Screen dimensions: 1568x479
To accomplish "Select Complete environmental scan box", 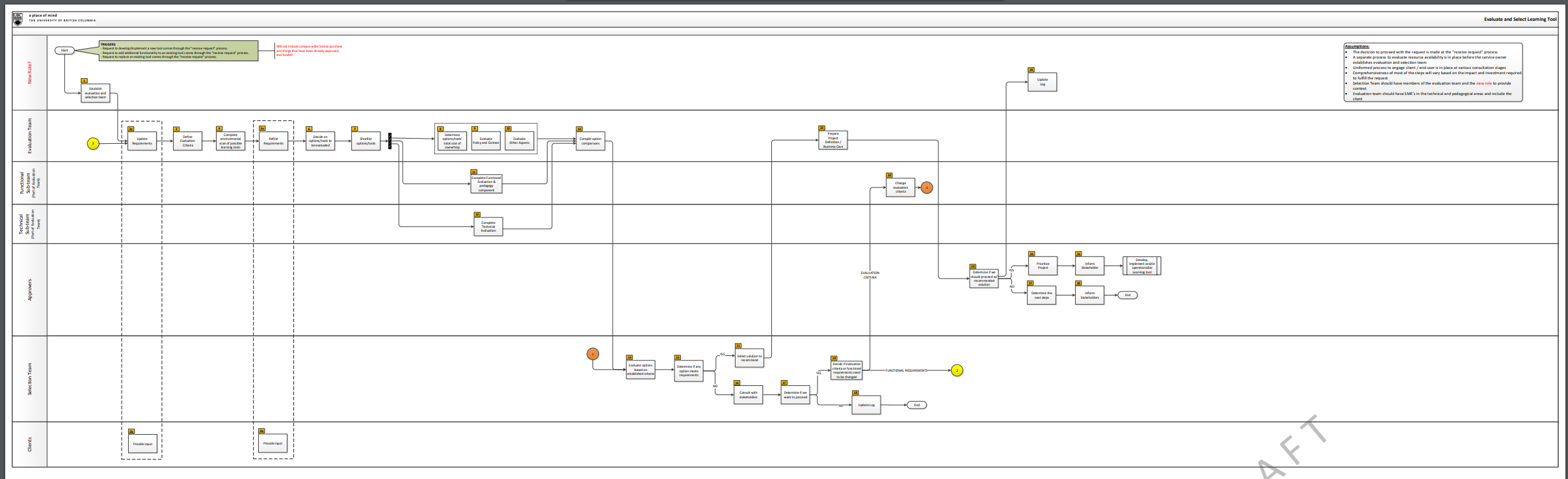I will tap(230, 141).
